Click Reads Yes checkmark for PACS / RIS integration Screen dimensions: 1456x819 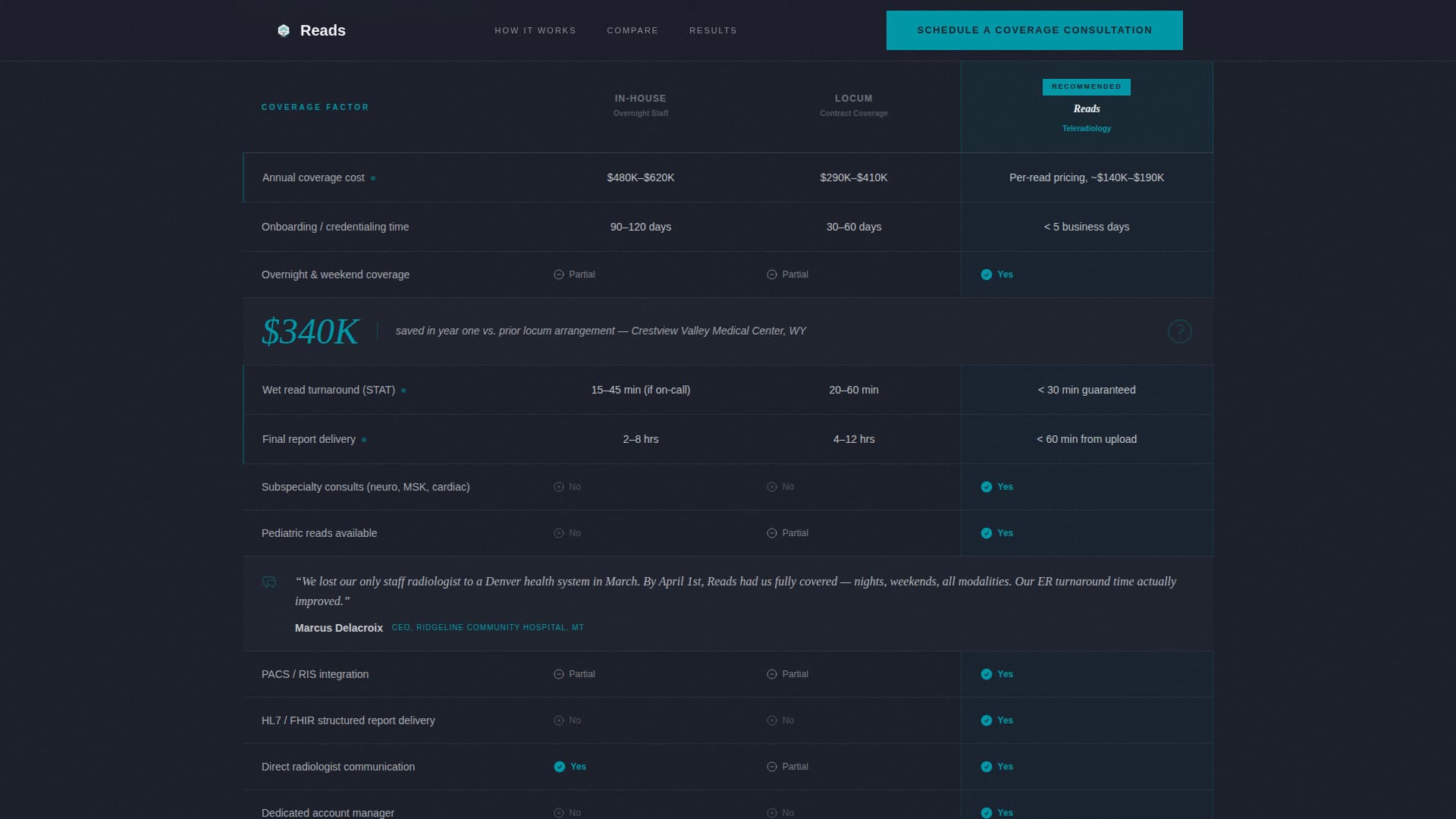tap(987, 674)
